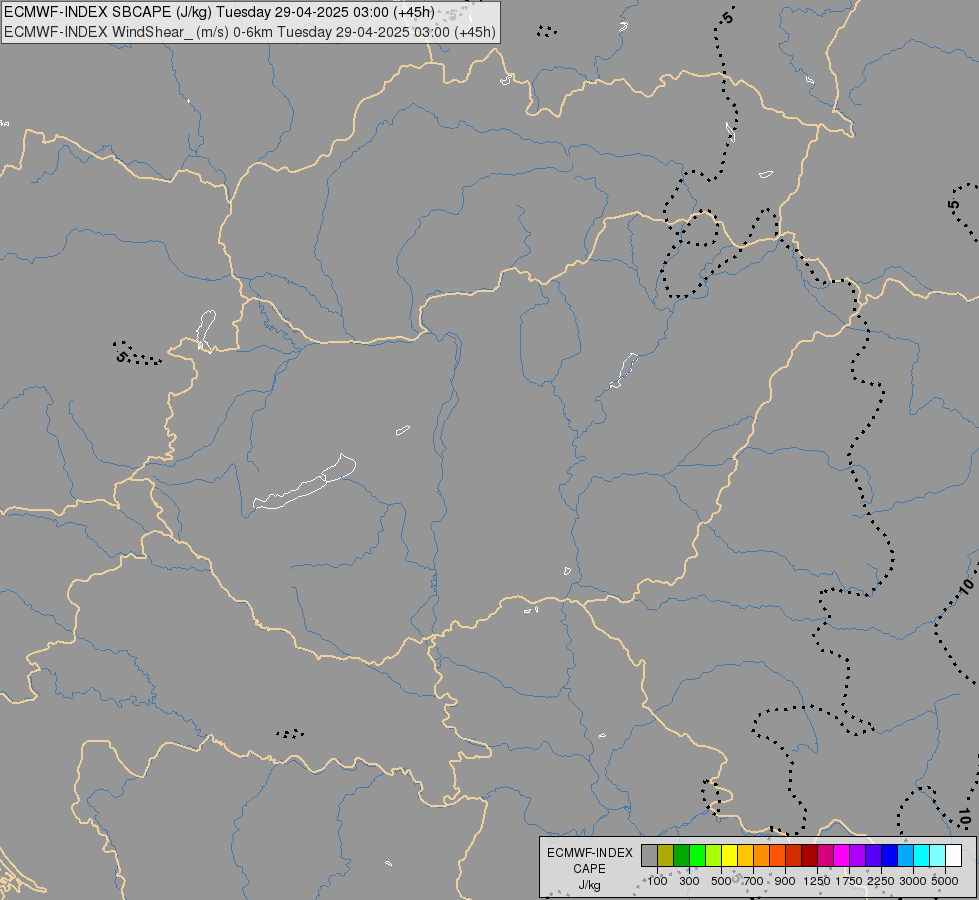Screen dimensions: 979x900
Task: Pick the dark green legend swatch
Action: coord(681,856)
